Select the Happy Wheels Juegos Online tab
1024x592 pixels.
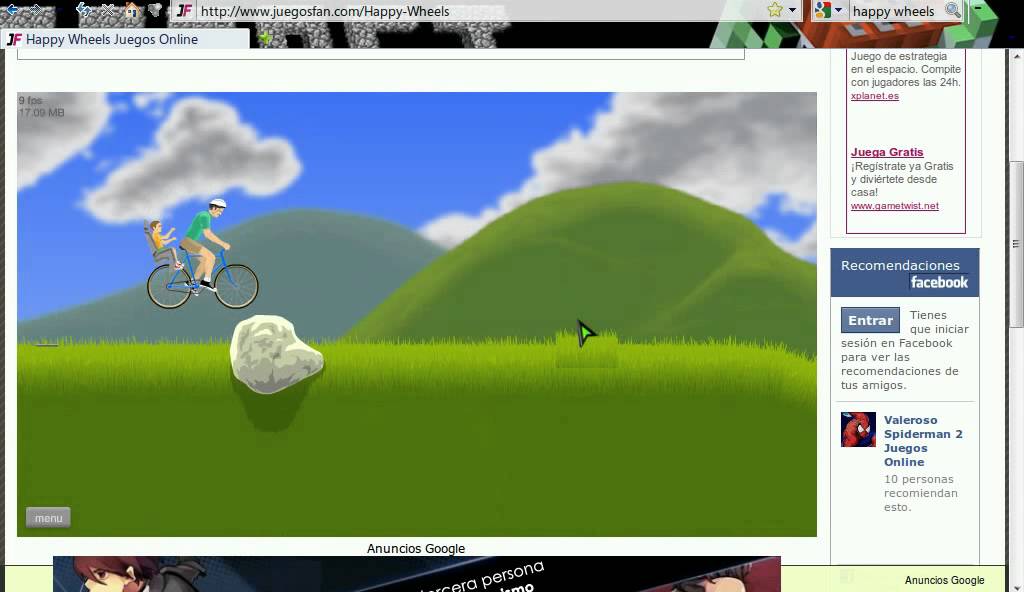[125, 39]
